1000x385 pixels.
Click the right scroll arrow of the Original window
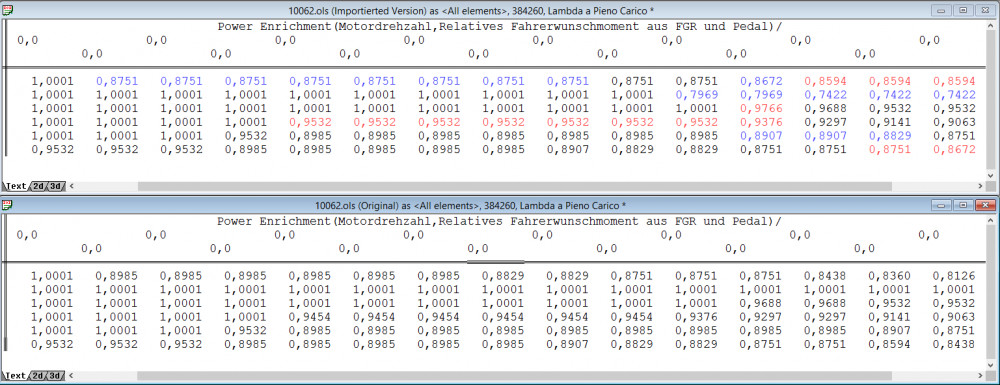(x=981, y=375)
